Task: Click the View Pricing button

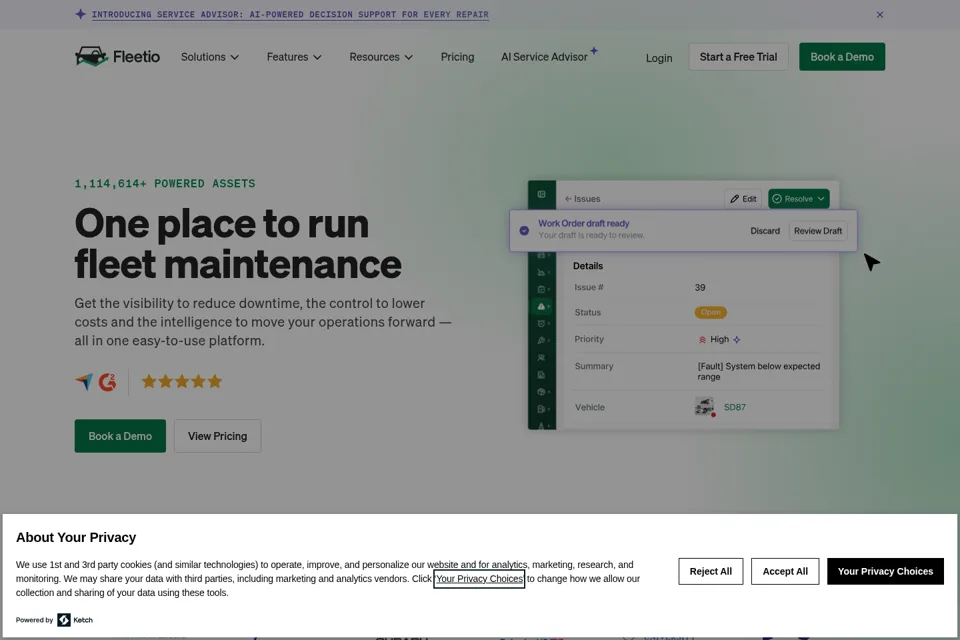Action: tap(217, 436)
